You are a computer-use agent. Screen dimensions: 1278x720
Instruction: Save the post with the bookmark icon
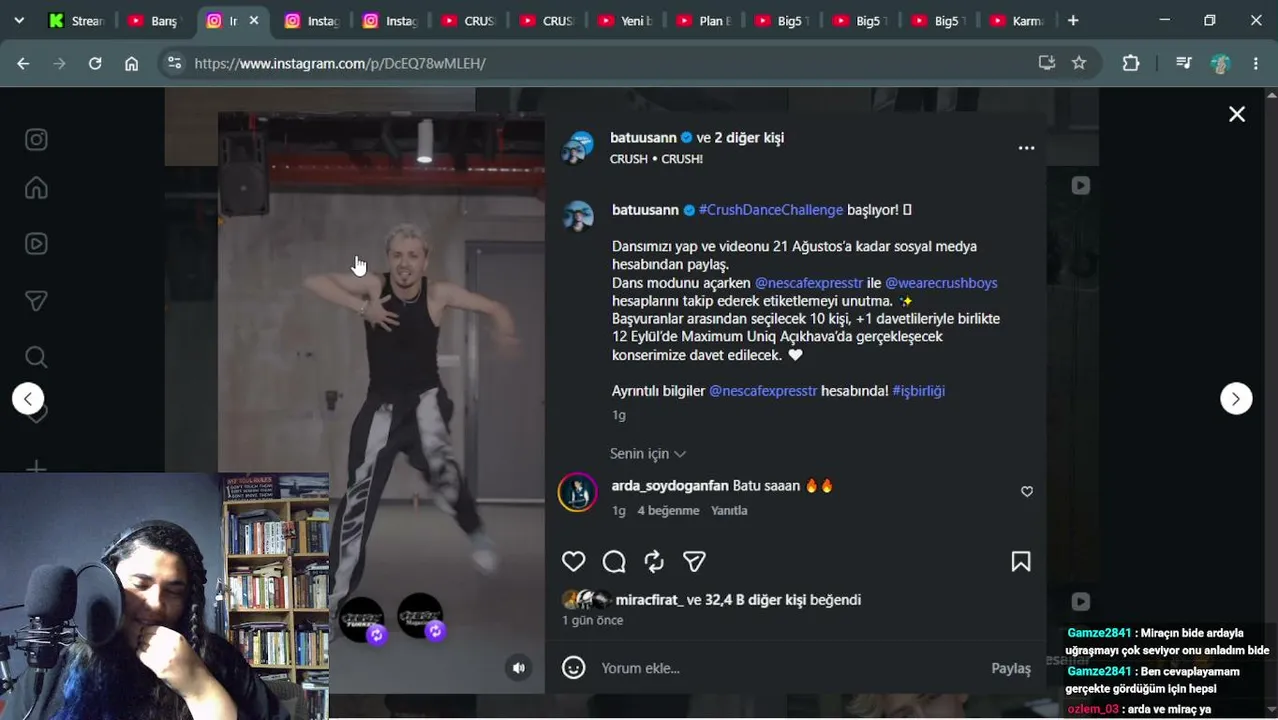[x=1021, y=562]
